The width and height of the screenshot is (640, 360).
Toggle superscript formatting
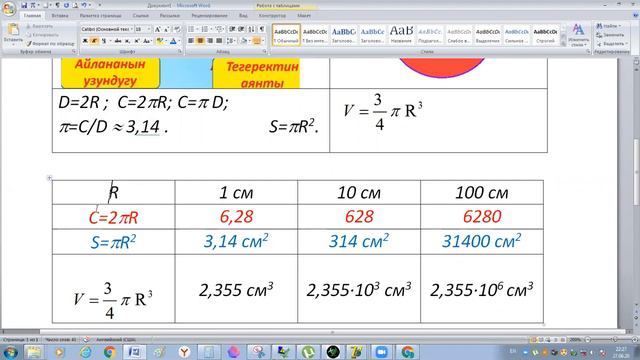(x=137, y=41)
